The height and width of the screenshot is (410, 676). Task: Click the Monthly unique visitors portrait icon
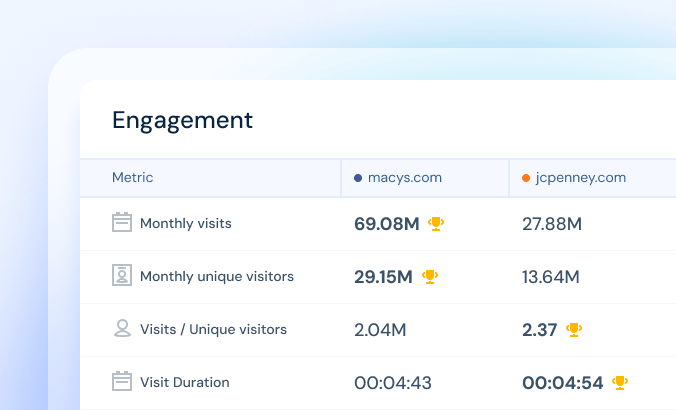[x=122, y=275]
